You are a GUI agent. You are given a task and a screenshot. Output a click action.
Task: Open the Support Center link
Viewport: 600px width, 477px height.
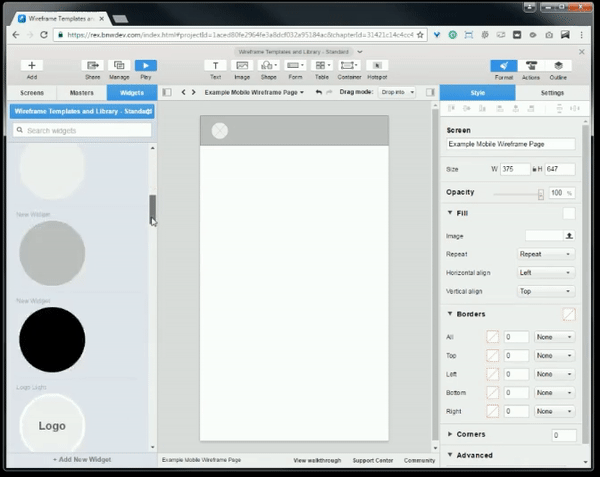tap(373, 460)
